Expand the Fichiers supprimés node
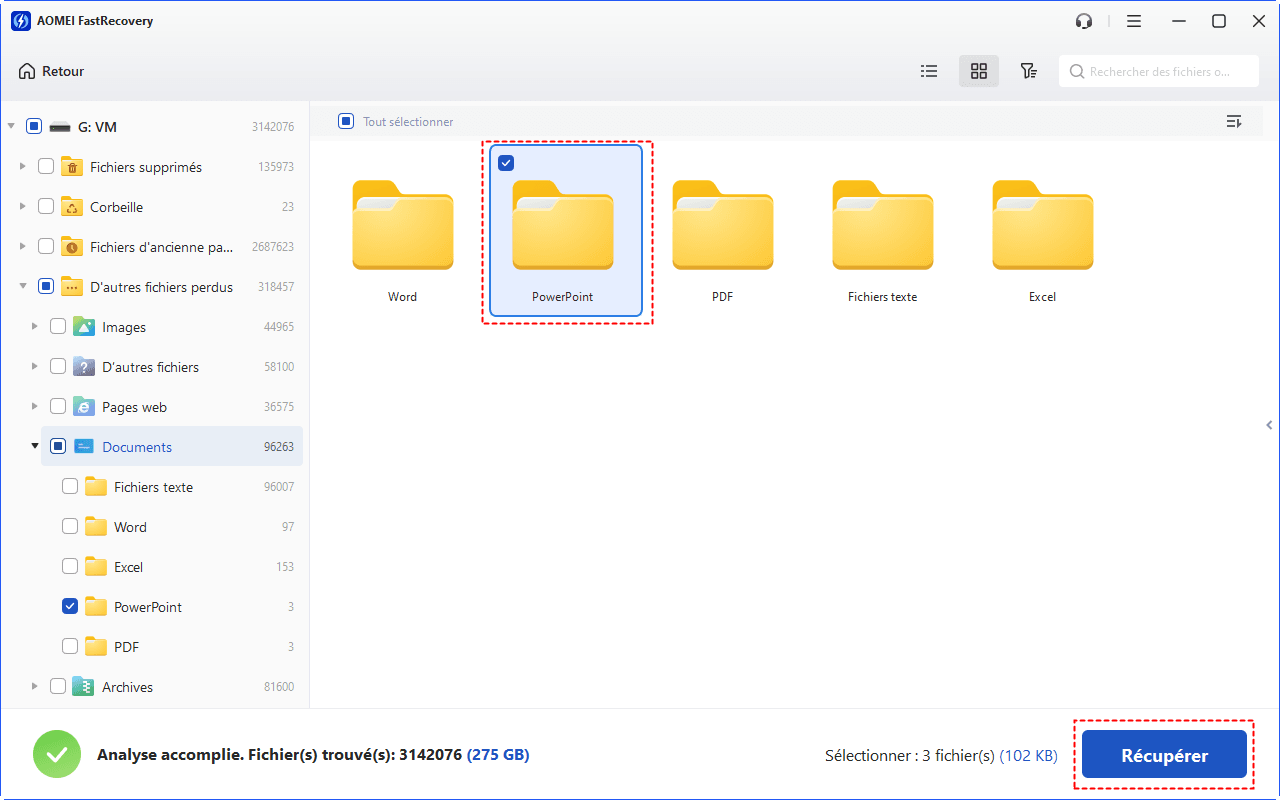Screen dimensions: 1280x800 23,167
